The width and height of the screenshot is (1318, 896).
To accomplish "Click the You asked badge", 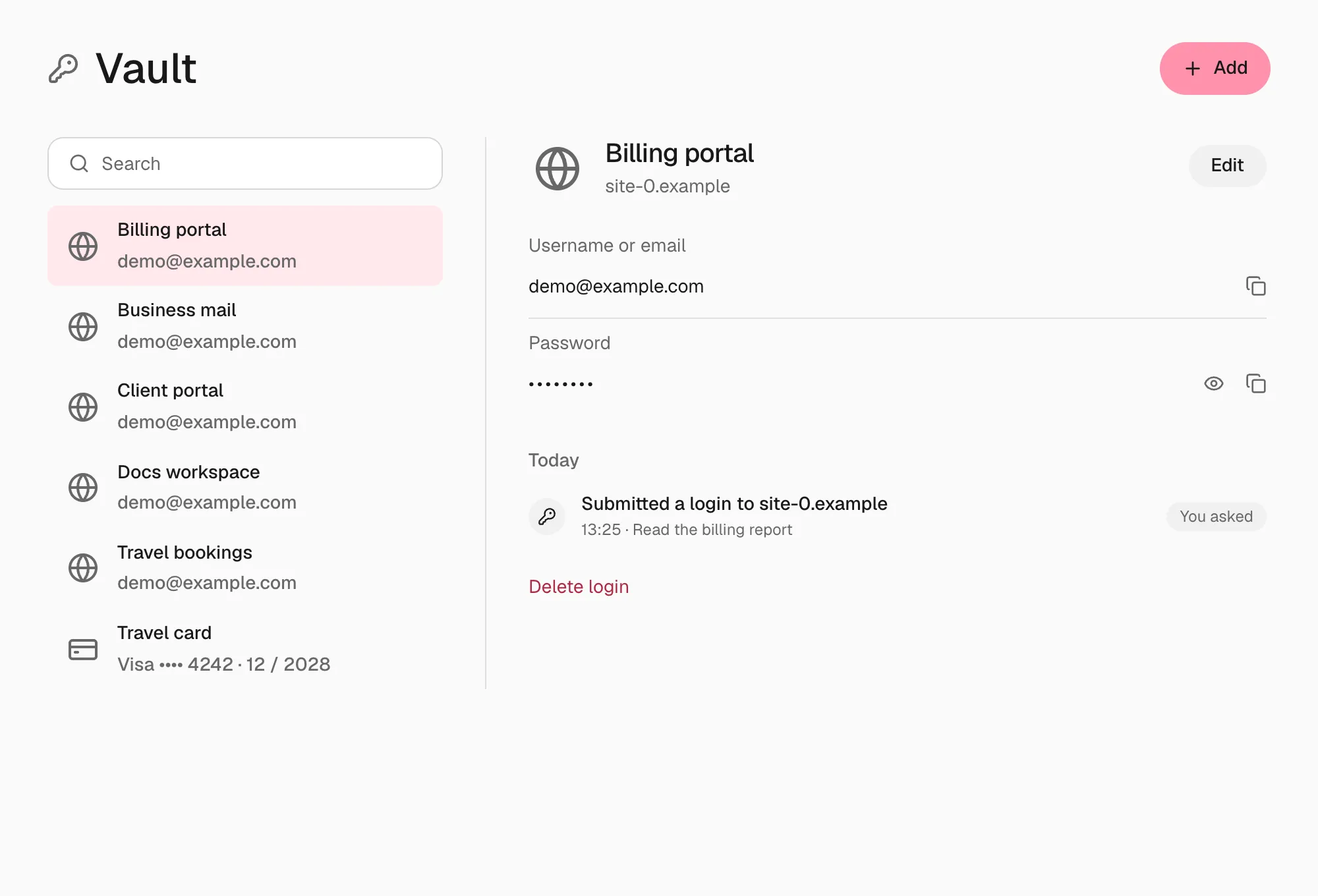I will tap(1216, 517).
